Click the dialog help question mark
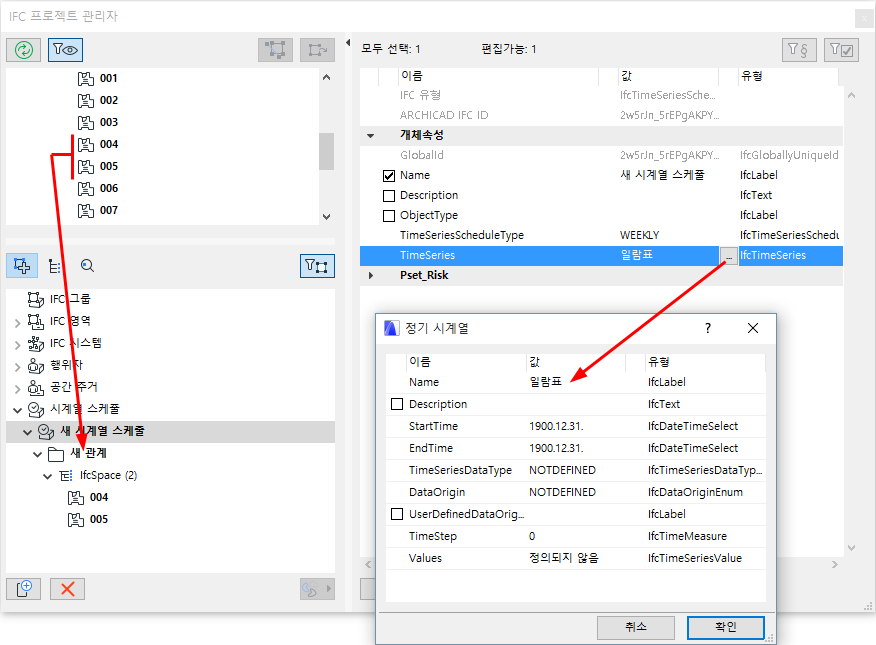 pos(708,328)
